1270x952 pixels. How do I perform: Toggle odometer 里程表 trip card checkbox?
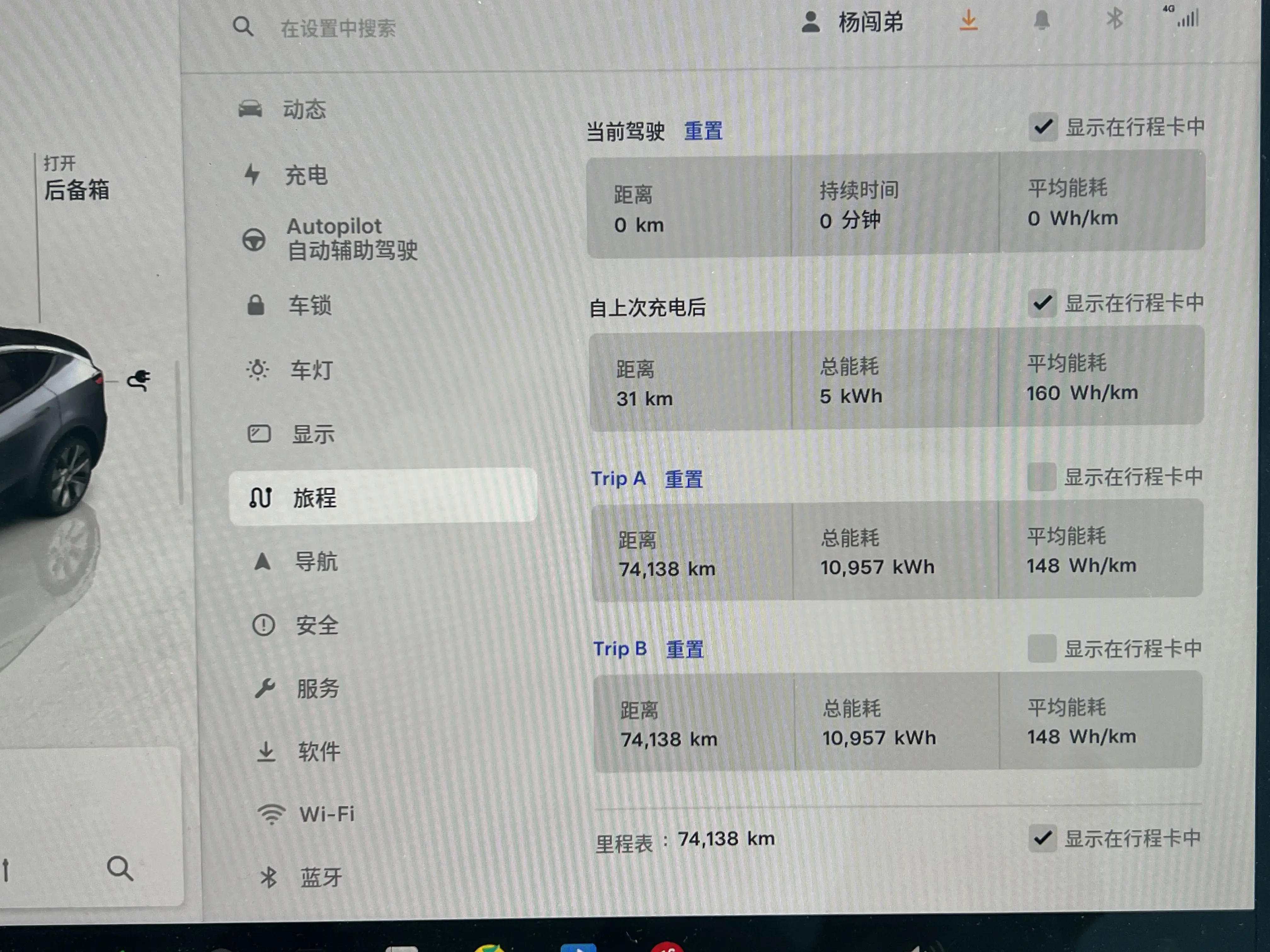tap(1042, 838)
